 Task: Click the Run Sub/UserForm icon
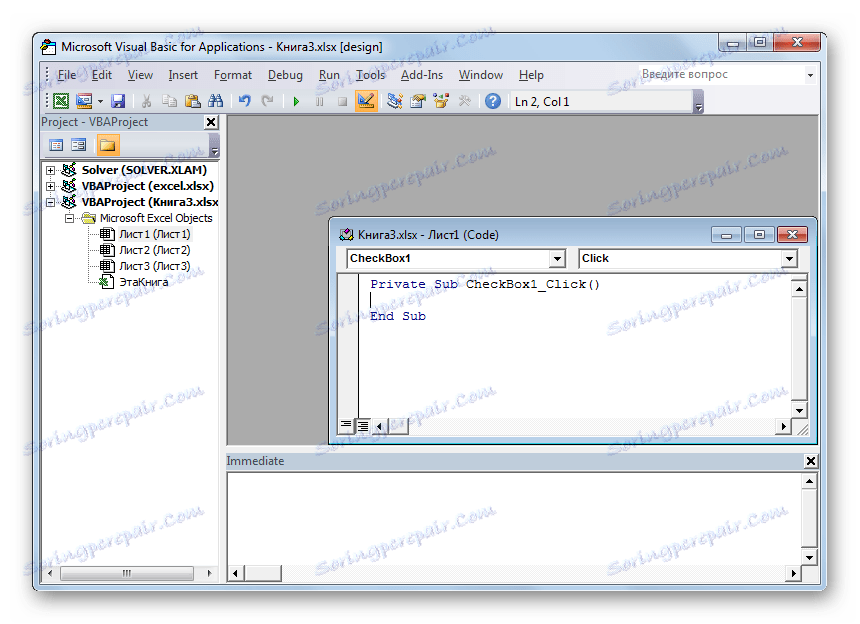tap(294, 100)
